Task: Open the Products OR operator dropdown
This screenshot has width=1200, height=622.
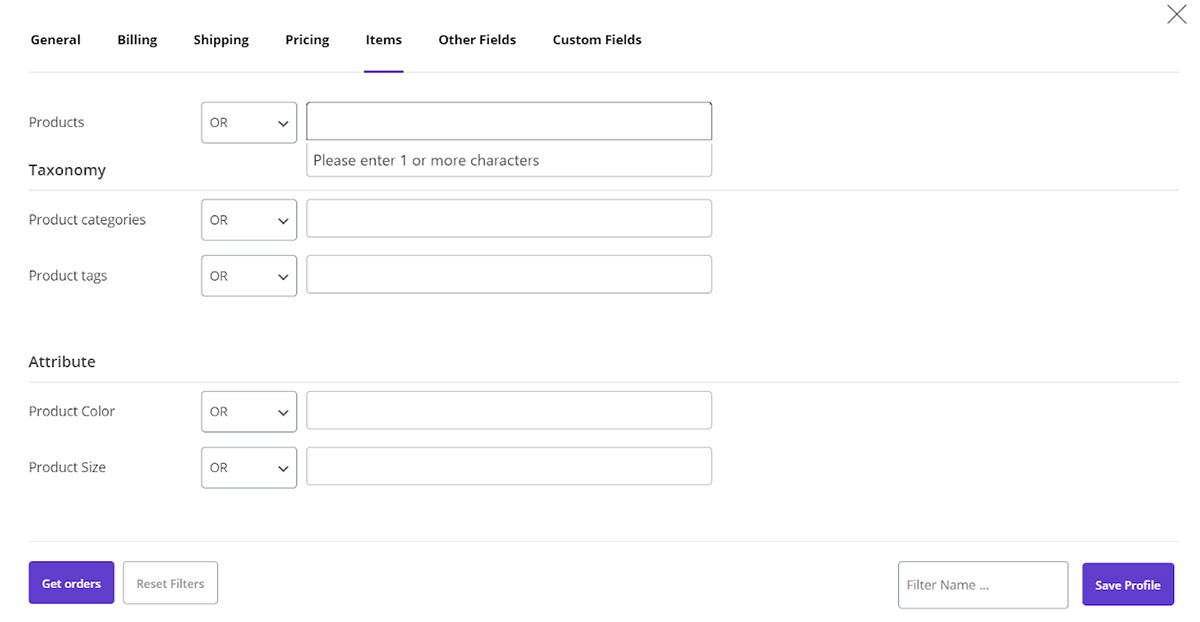Action: tap(249, 123)
